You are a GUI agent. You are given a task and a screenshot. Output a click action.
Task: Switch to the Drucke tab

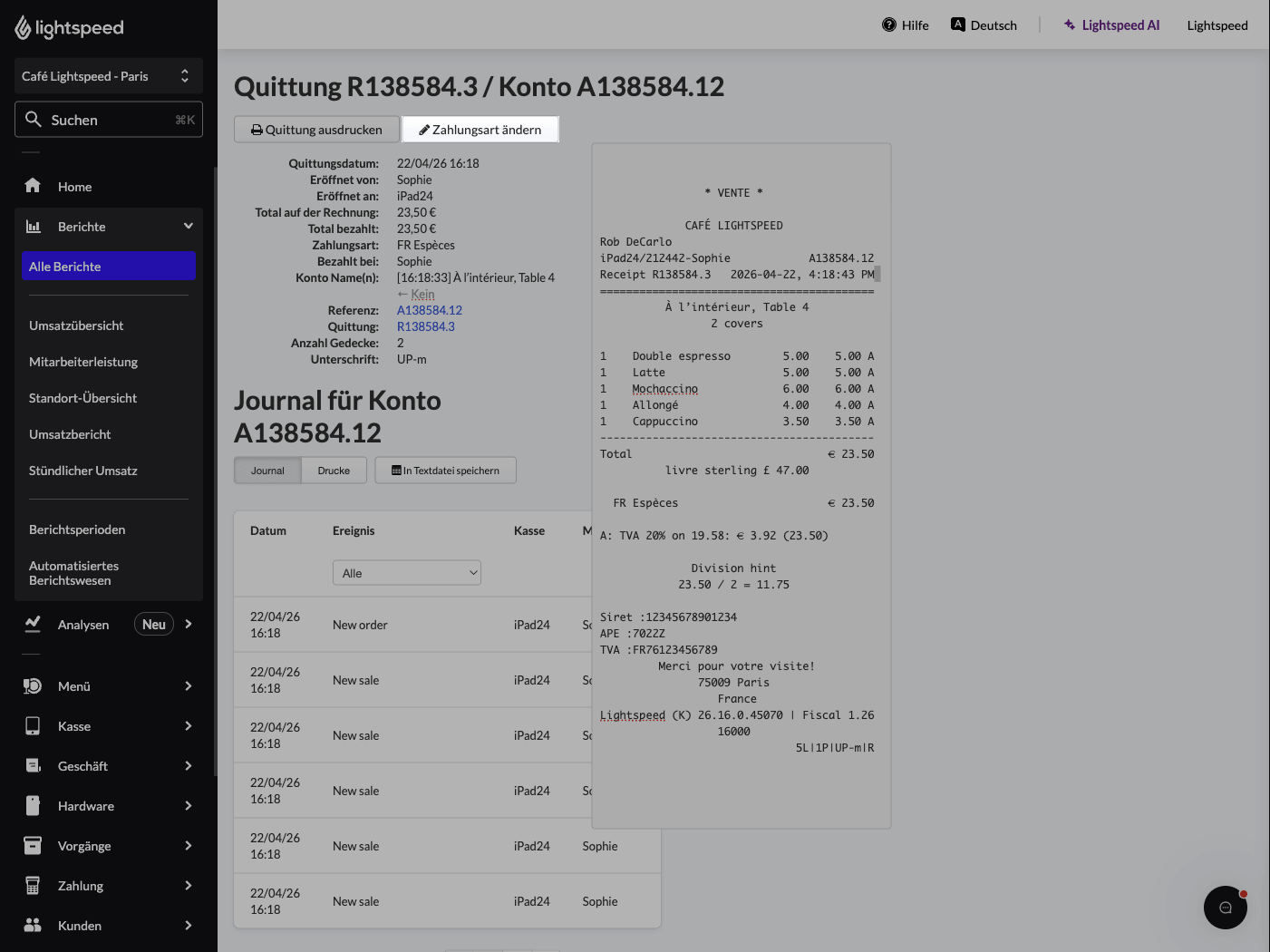(334, 471)
